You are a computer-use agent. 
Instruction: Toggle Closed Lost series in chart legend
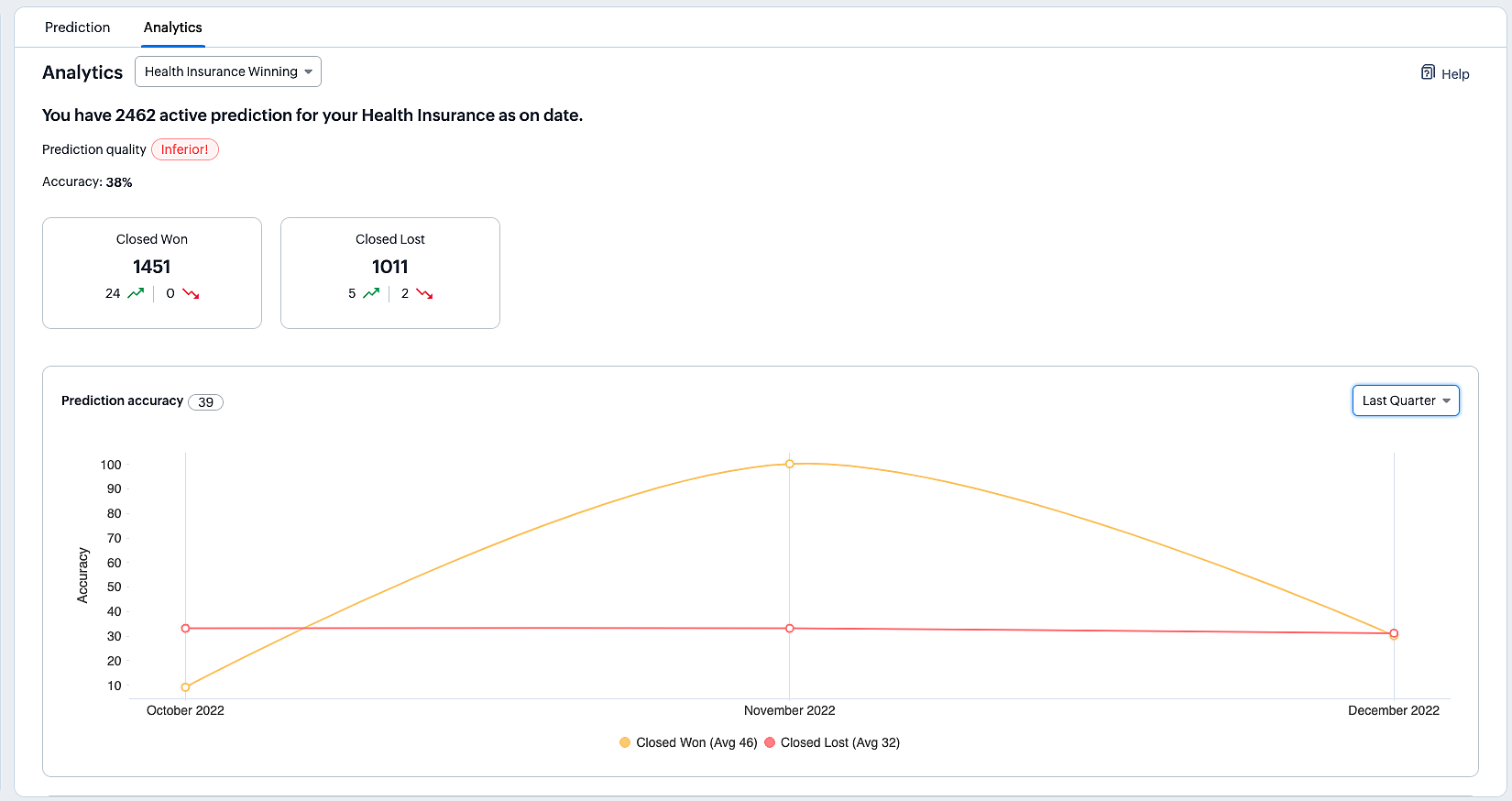[x=832, y=742]
